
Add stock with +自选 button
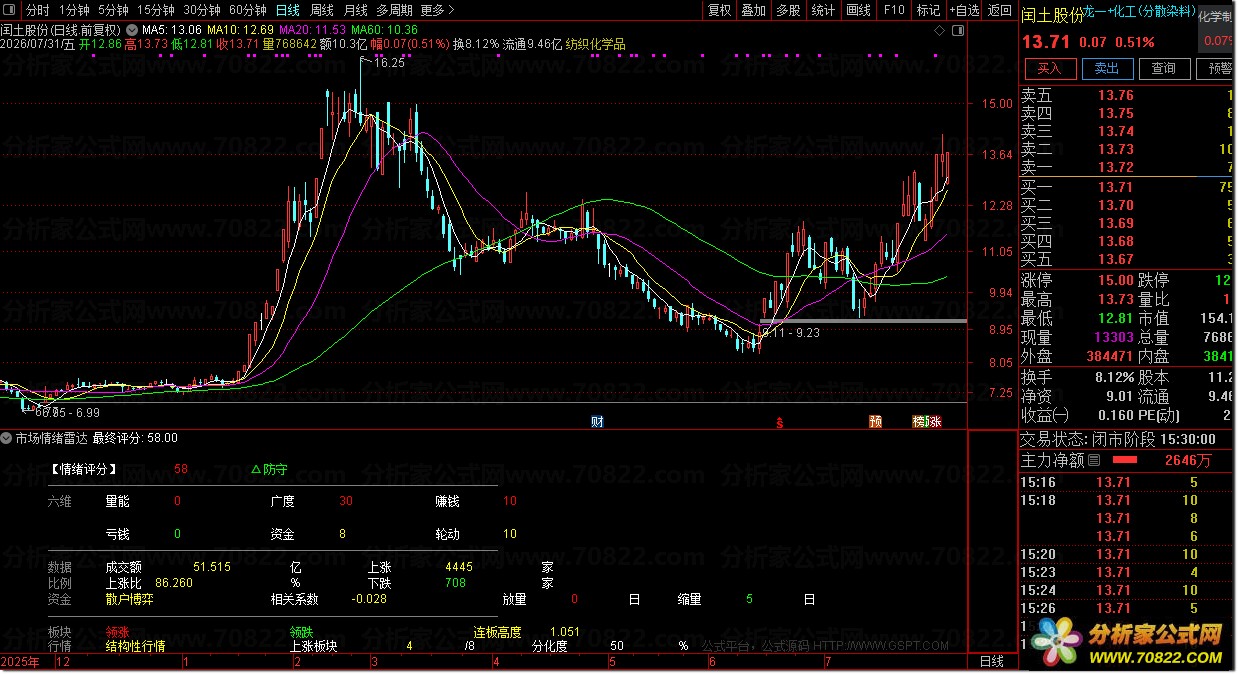pyautogui.click(x=963, y=10)
